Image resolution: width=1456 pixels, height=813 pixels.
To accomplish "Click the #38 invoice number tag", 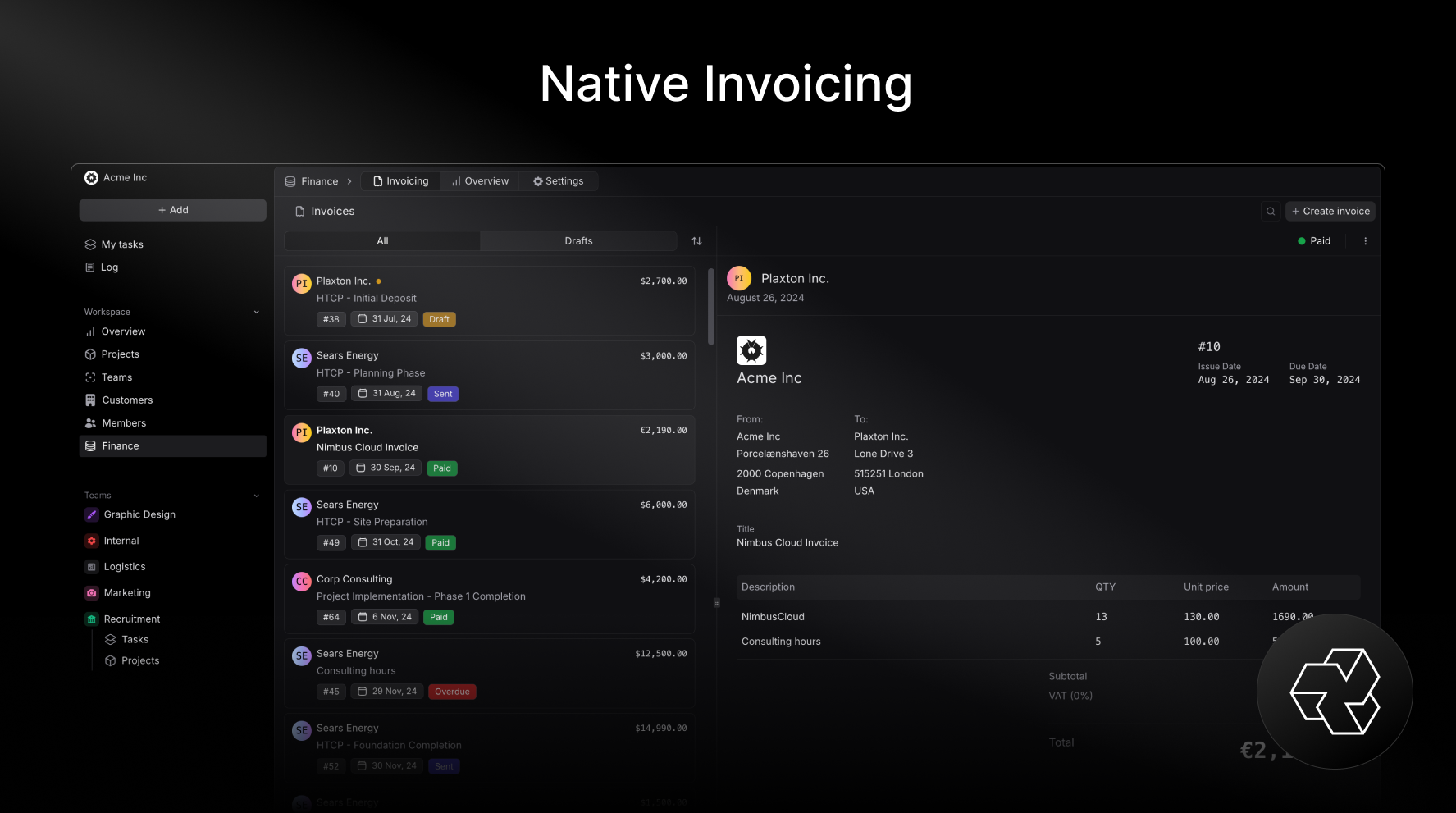I will [331, 319].
